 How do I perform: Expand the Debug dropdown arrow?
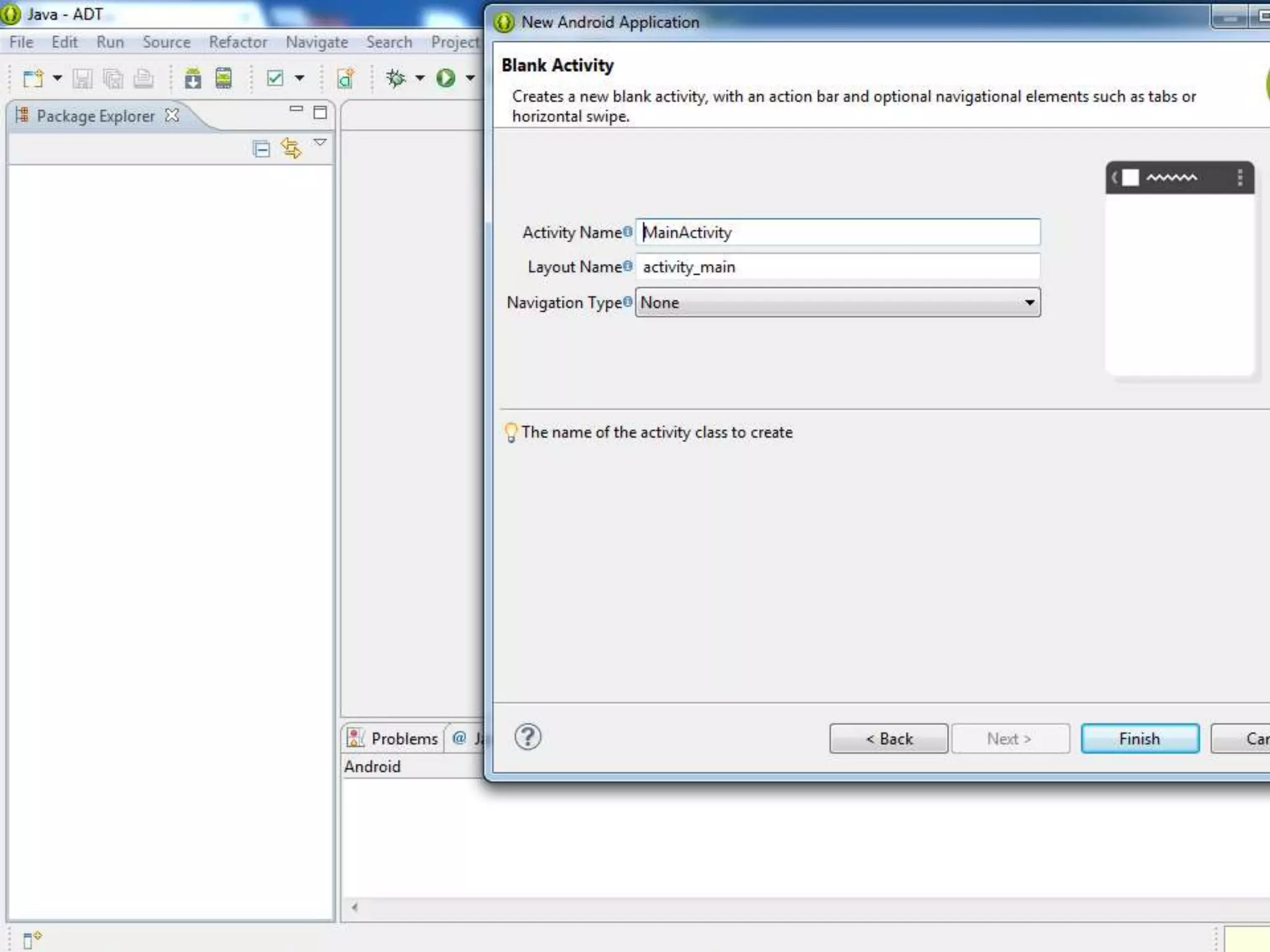click(x=420, y=78)
